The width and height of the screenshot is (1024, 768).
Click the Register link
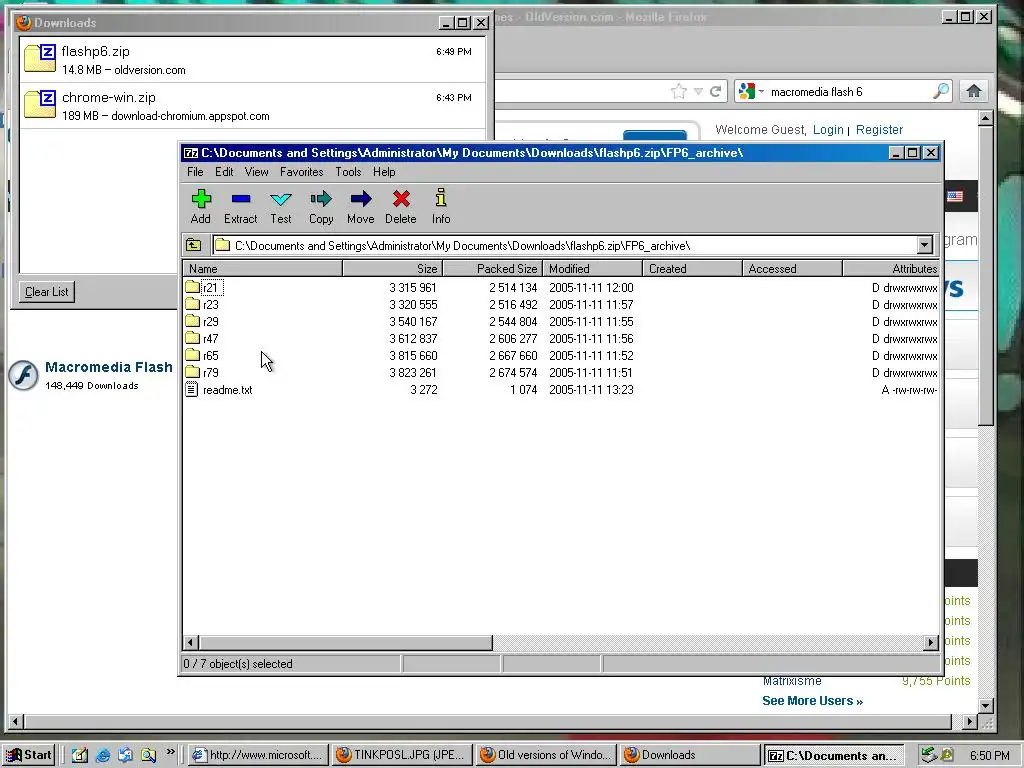coord(879,130)
